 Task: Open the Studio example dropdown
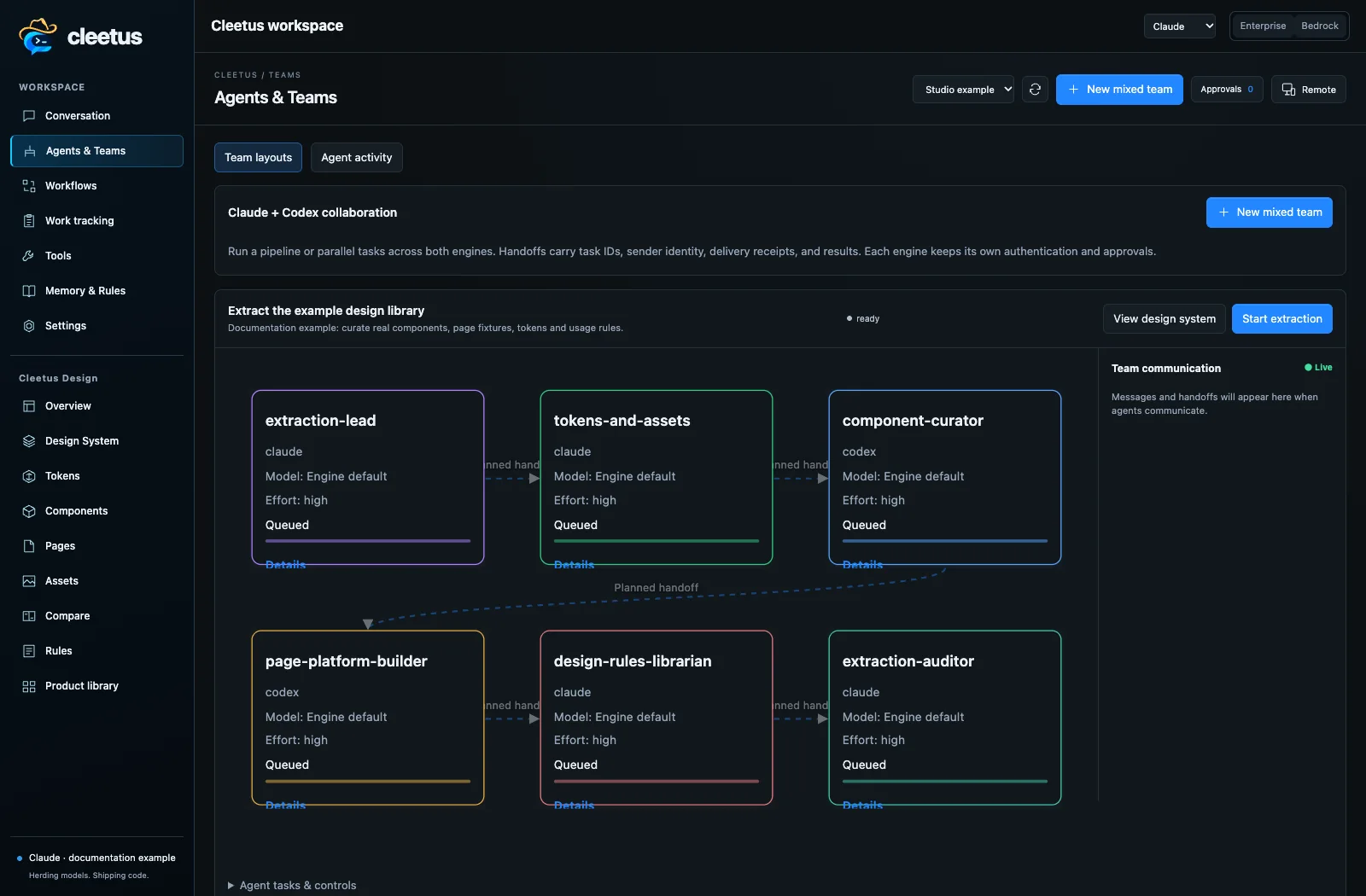[963, 90]
